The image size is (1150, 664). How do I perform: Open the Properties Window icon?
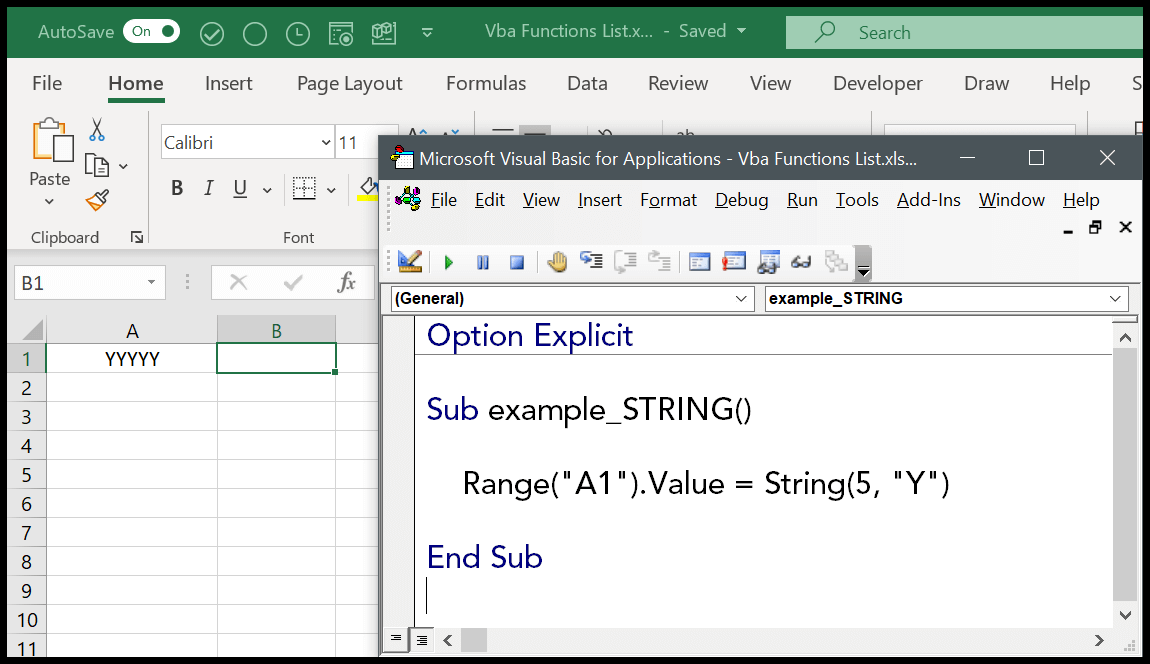(x=734, y=262)
